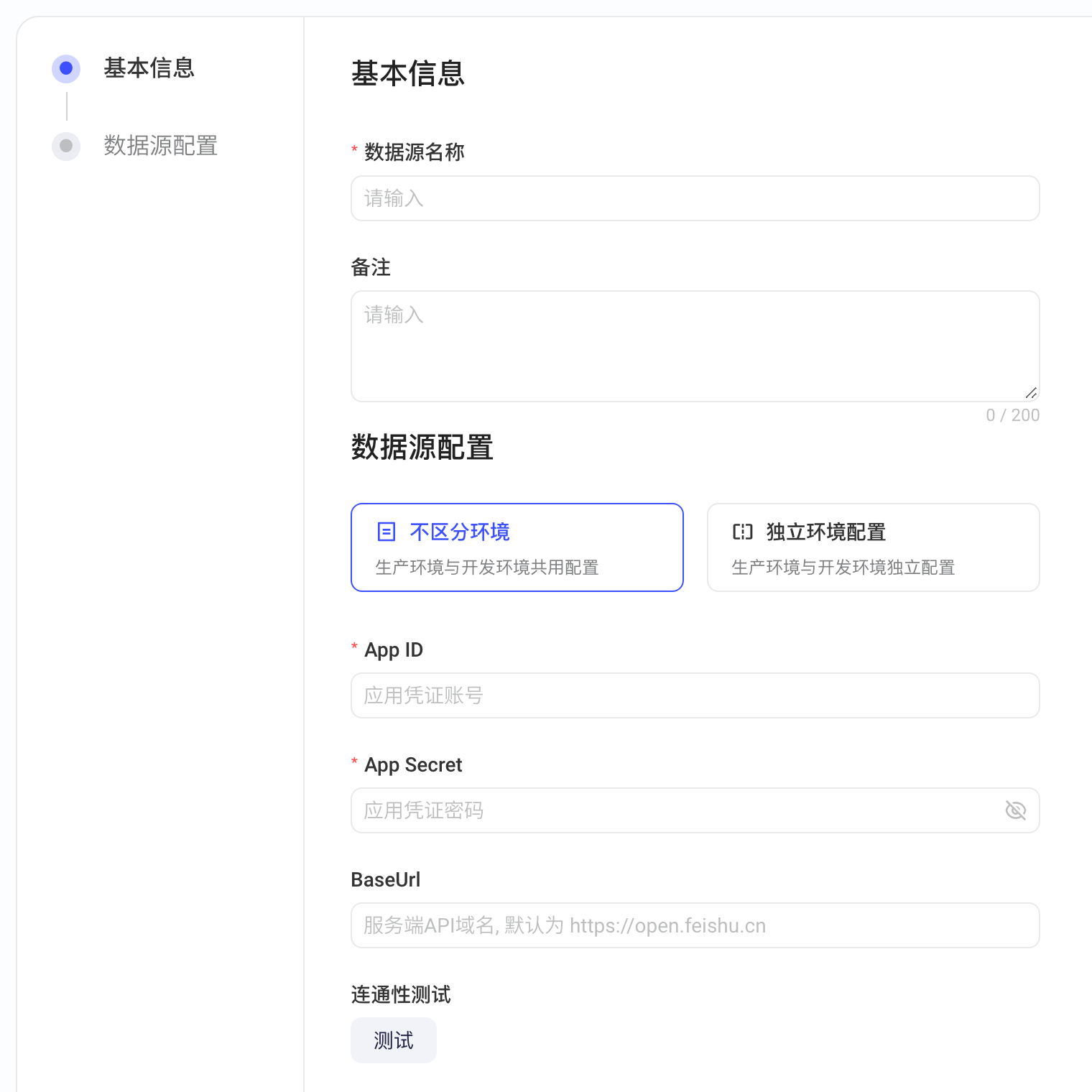Click the App ID field label
Screen dimensions: 1092x1092
pos(394,650)
